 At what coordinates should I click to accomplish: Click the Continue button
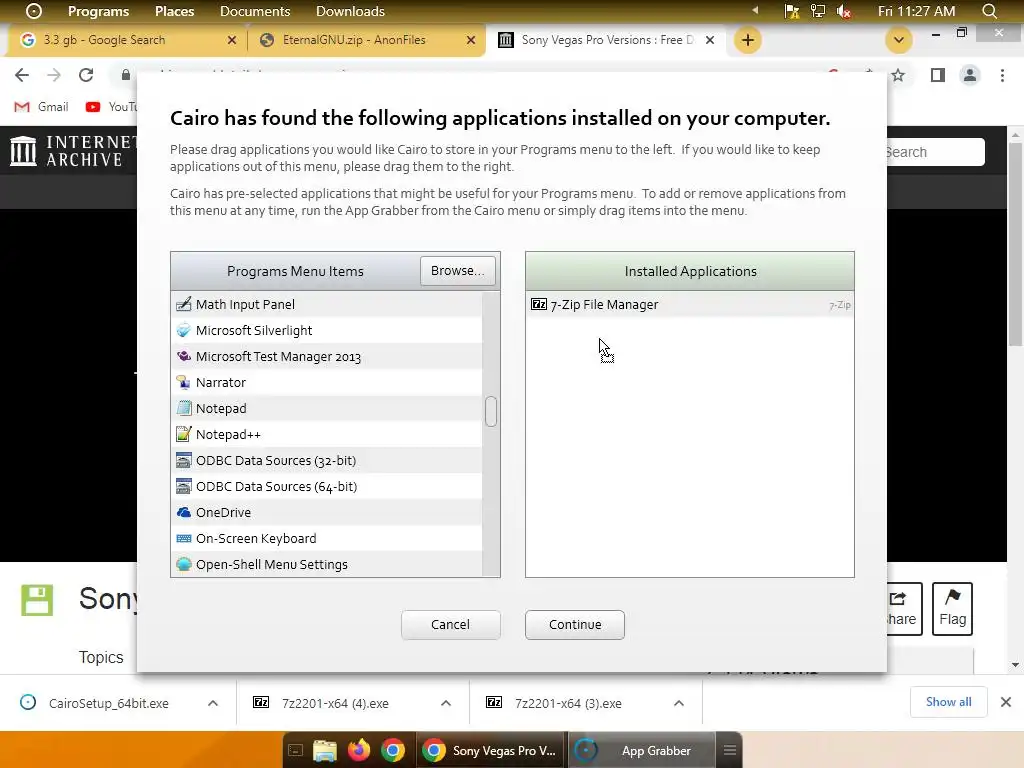(x=575, y=624)
